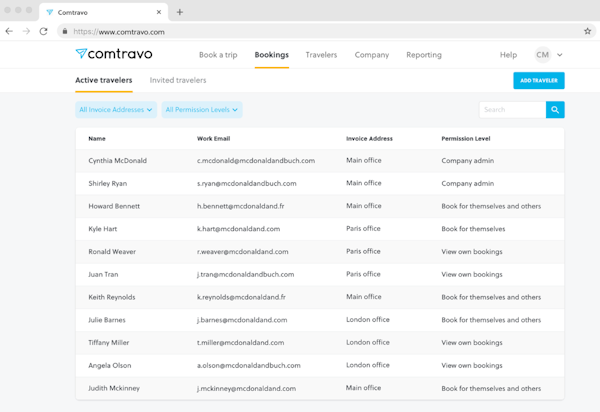Expand All Permission Levels filter

pos(202,110)
